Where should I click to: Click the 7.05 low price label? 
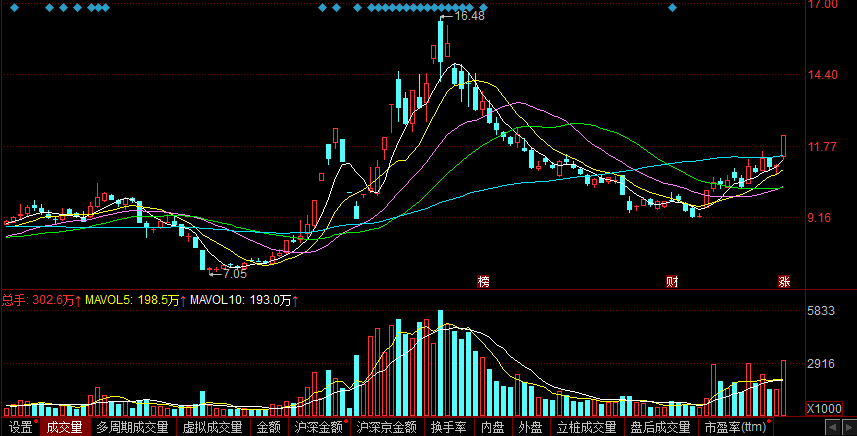(x=235, y=274)
